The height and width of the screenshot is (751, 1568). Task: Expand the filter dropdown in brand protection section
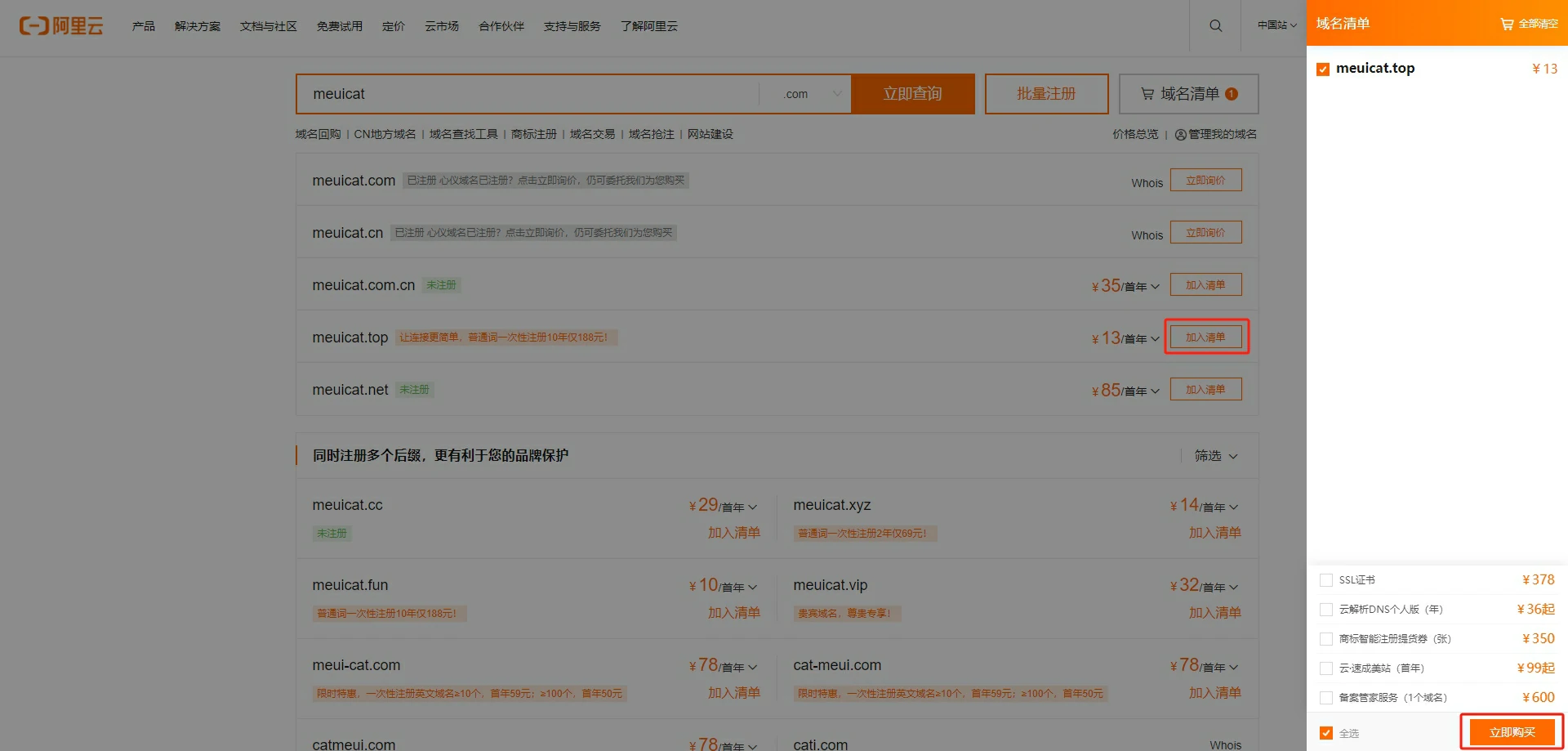(1216, 456)
